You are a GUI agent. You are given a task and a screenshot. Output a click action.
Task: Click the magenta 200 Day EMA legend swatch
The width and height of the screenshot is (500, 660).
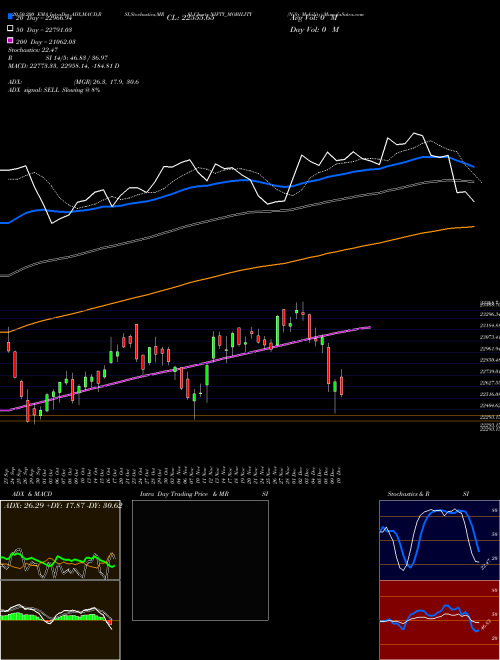11,40
